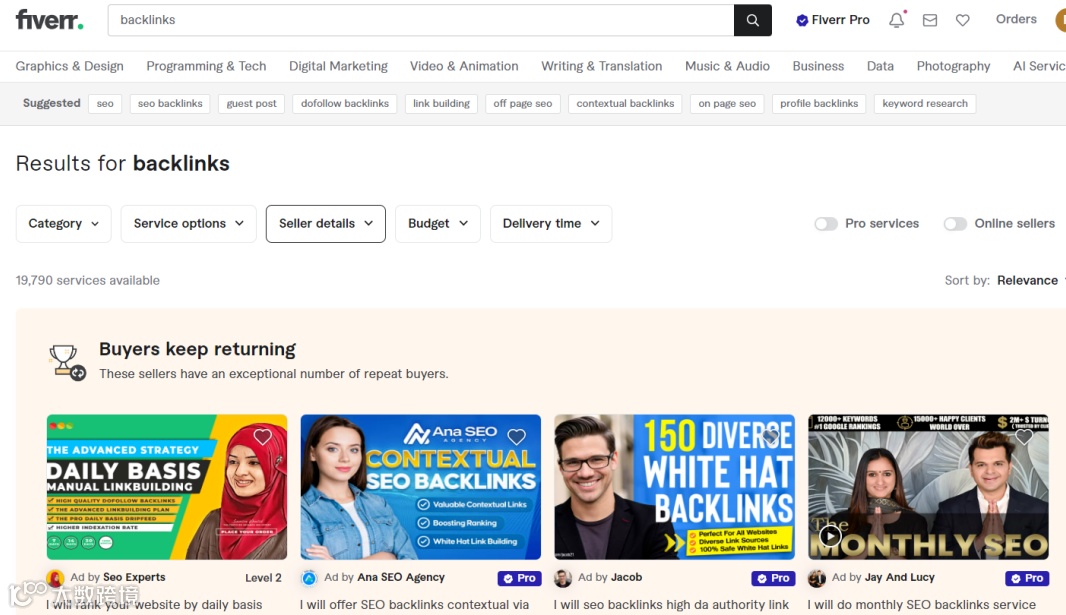Open the Data category

[880, 66]
